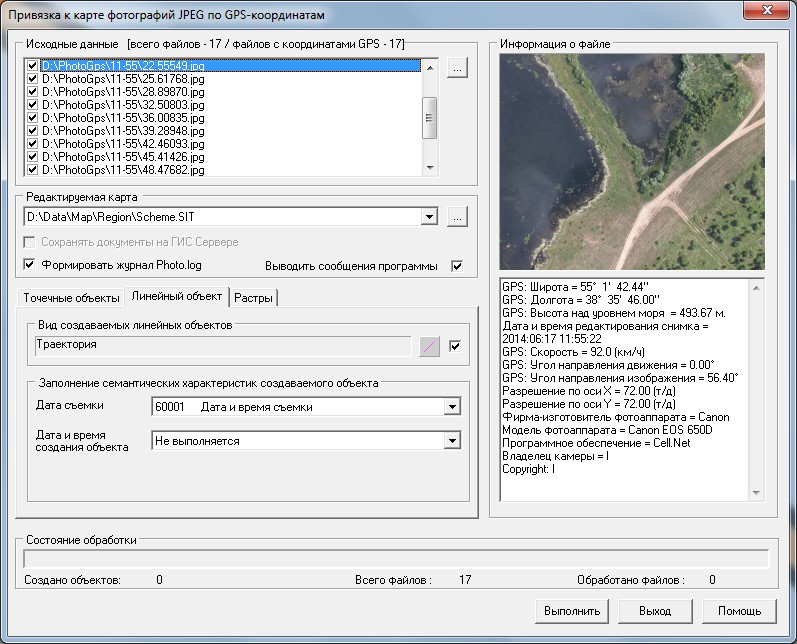
Task: Select file 11-55\36.00835.jpg in list
Action: click(123, 118)
